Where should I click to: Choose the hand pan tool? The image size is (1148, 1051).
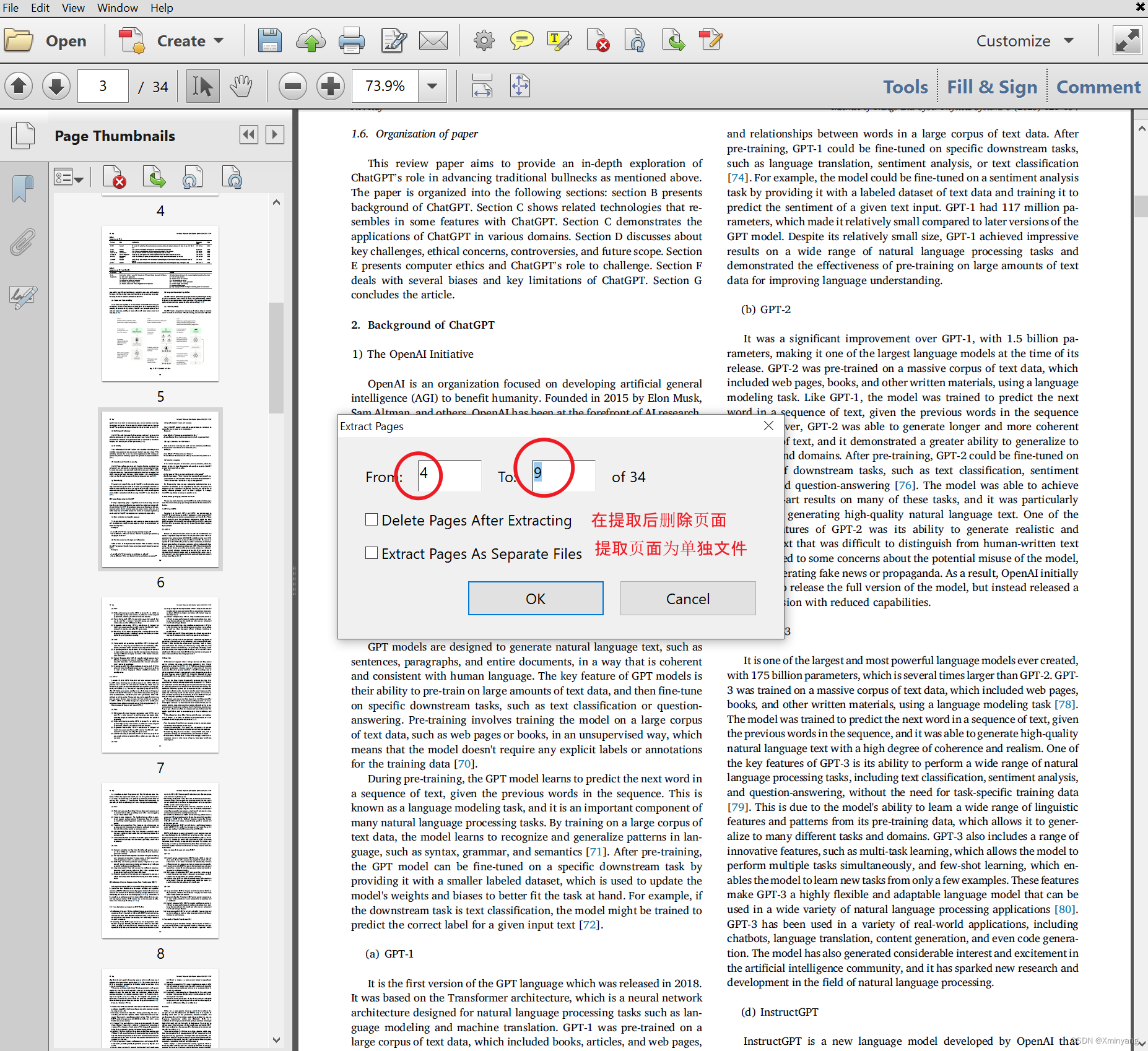pos(241,85)
